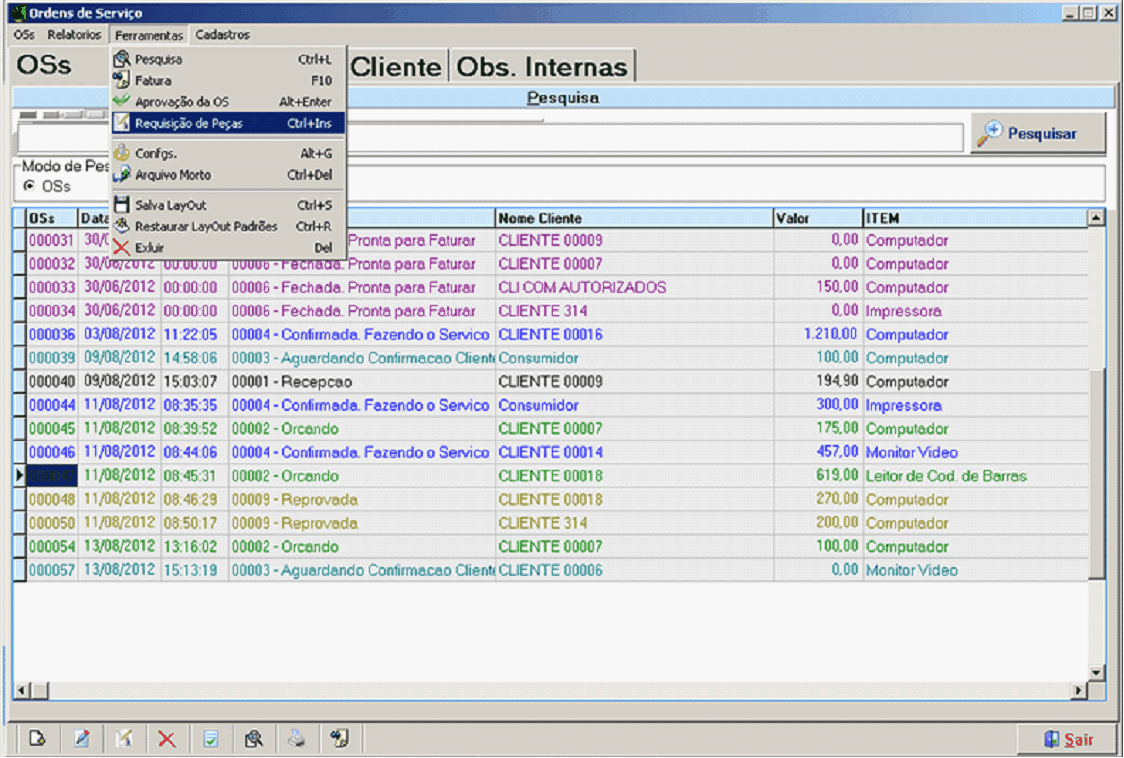Click the magnifier search icon in bottom toolbar

click(253, 739)
